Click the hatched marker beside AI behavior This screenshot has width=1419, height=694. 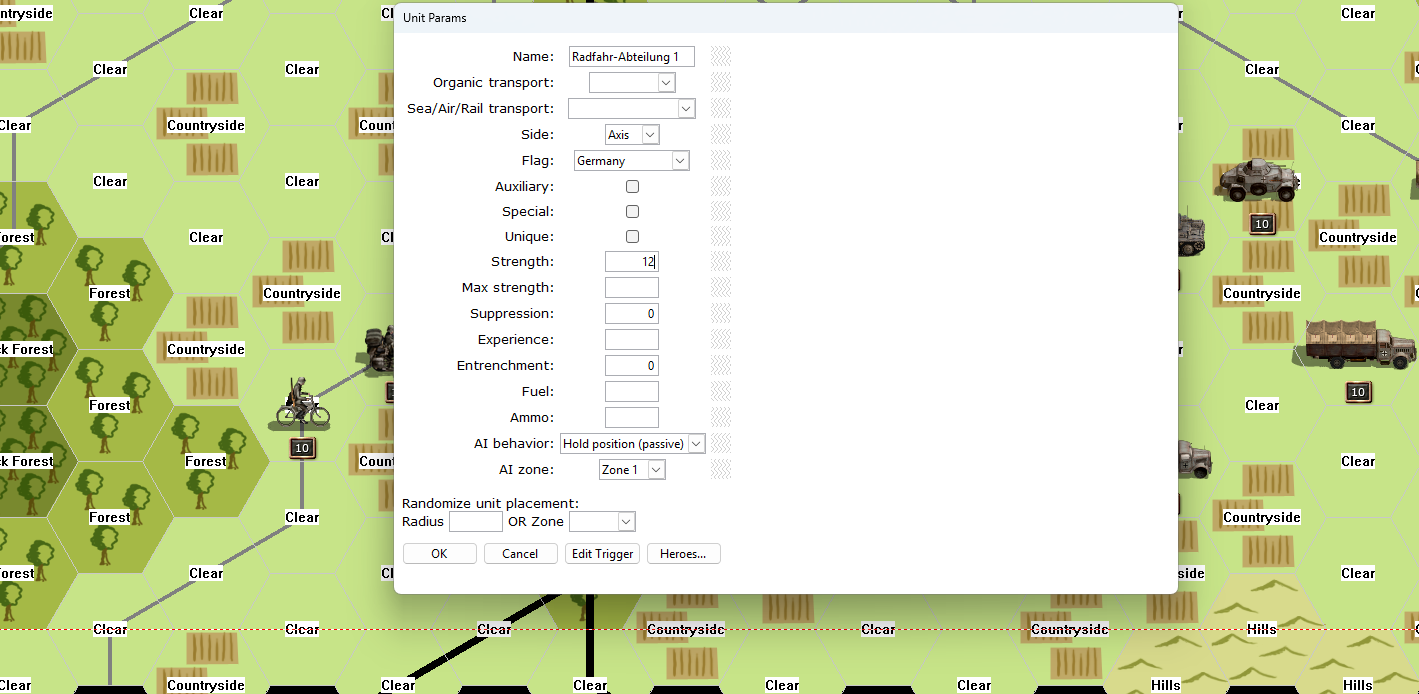[721, 444]
